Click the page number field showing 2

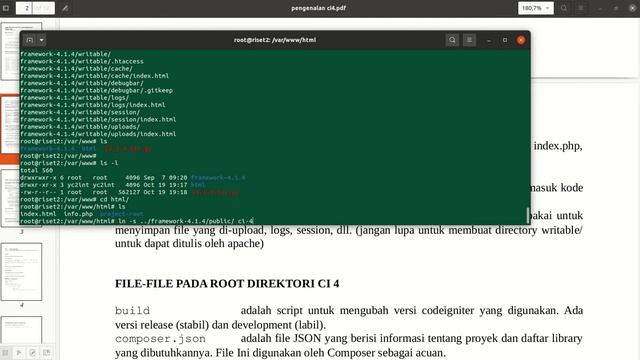24,8
